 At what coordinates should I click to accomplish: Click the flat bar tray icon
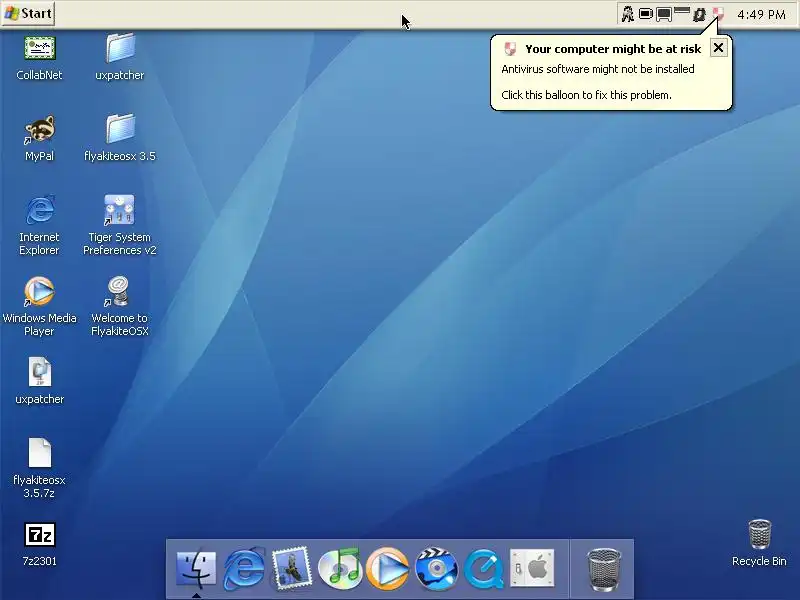pyautogui.click(x=682, y=10)
